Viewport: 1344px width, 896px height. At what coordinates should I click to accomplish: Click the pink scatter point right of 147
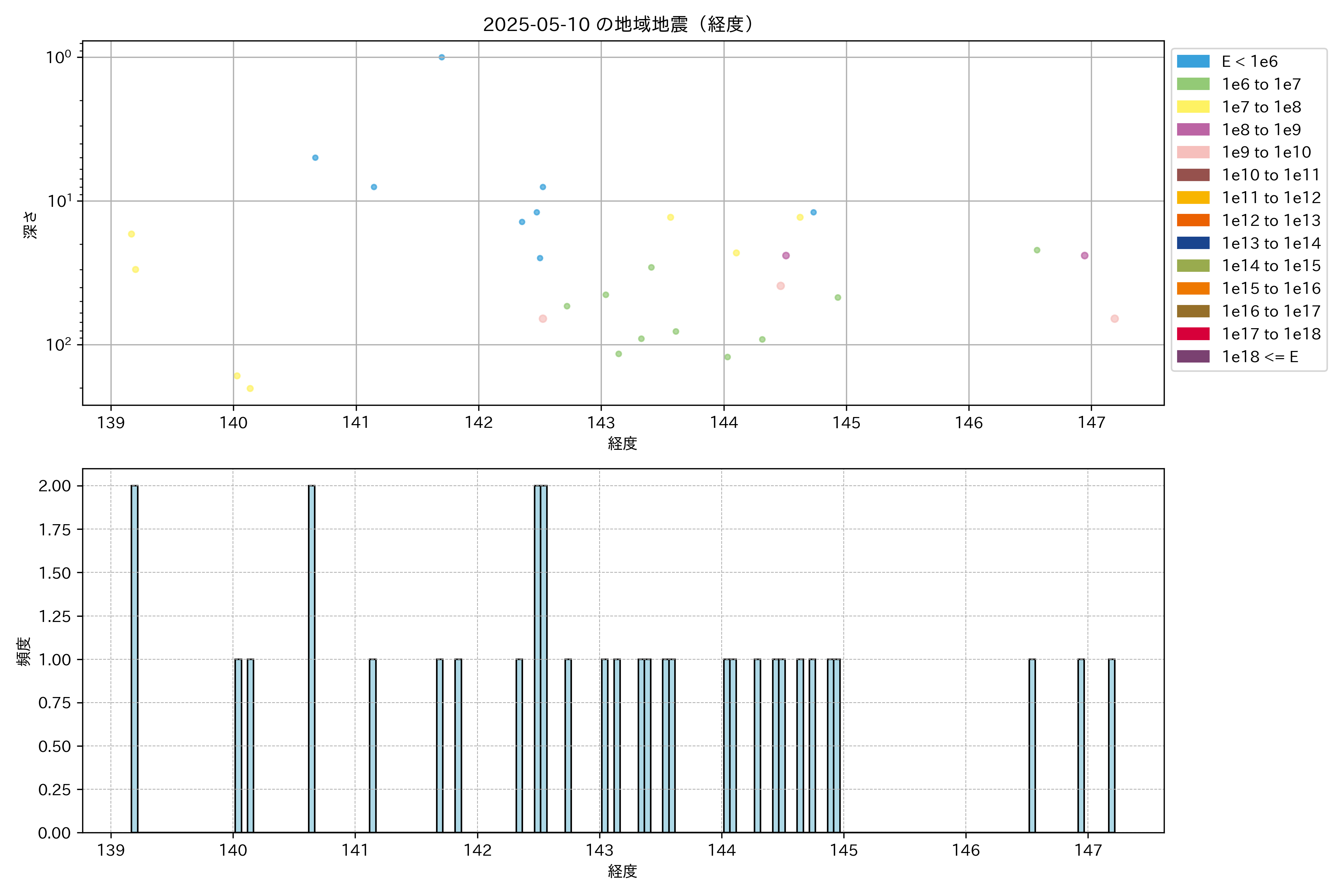point(1114,319)
